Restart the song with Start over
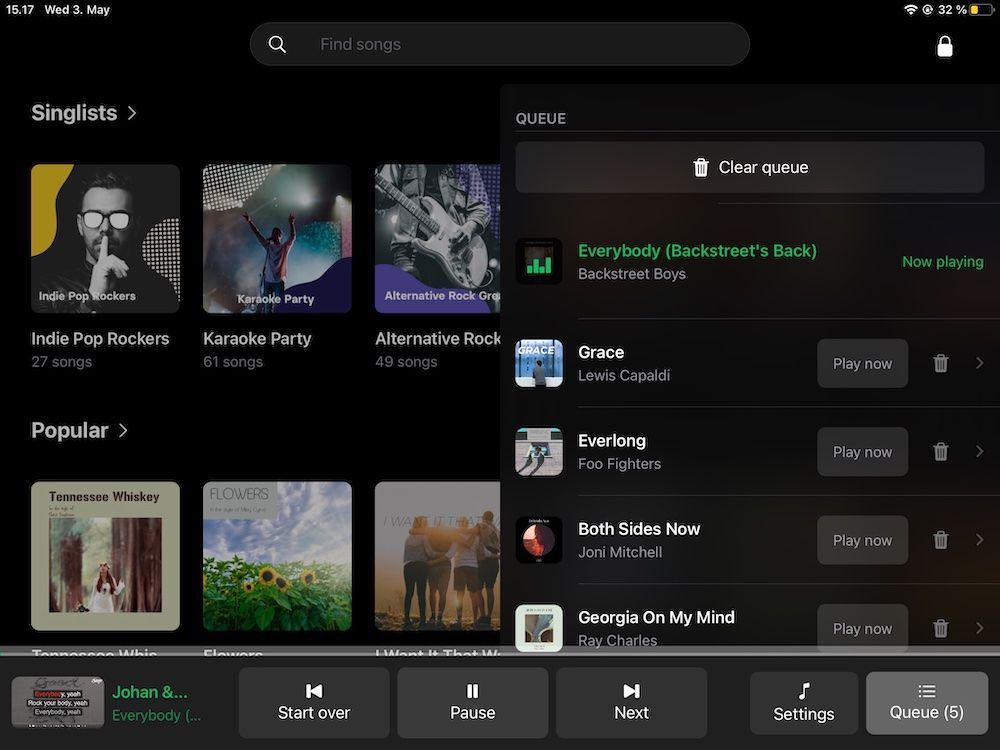 click(x=314, y=703)
